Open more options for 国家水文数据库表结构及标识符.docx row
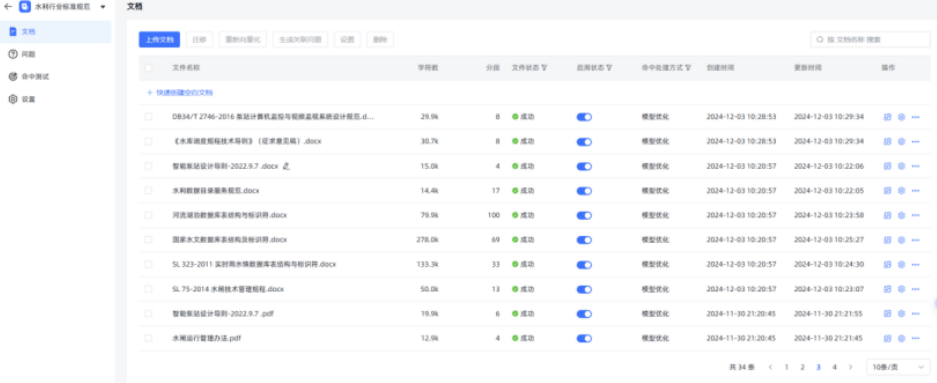The image size is (937, 383). 915,240
